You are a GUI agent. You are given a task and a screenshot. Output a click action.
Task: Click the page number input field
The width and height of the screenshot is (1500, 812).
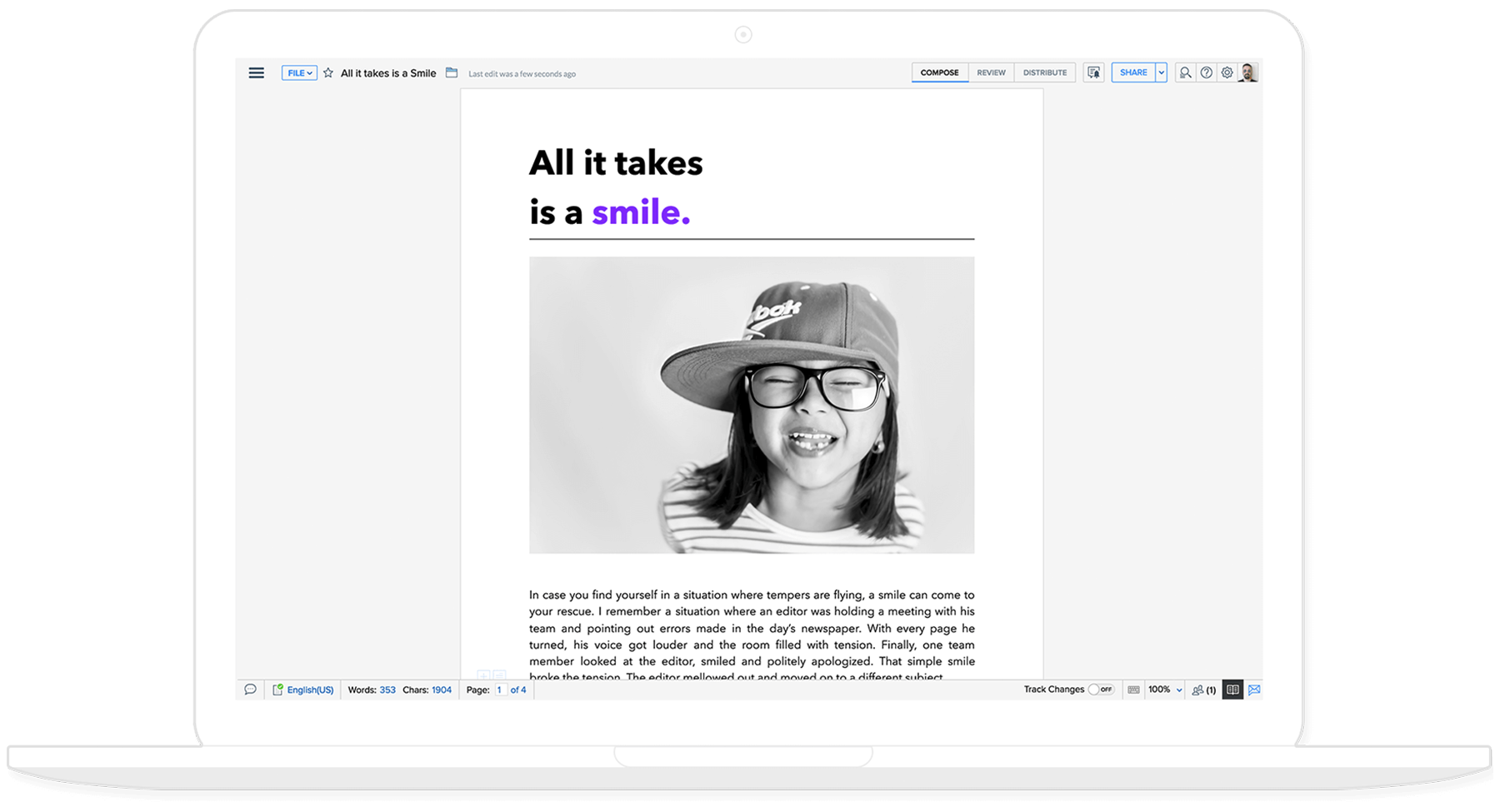[500, 690]
